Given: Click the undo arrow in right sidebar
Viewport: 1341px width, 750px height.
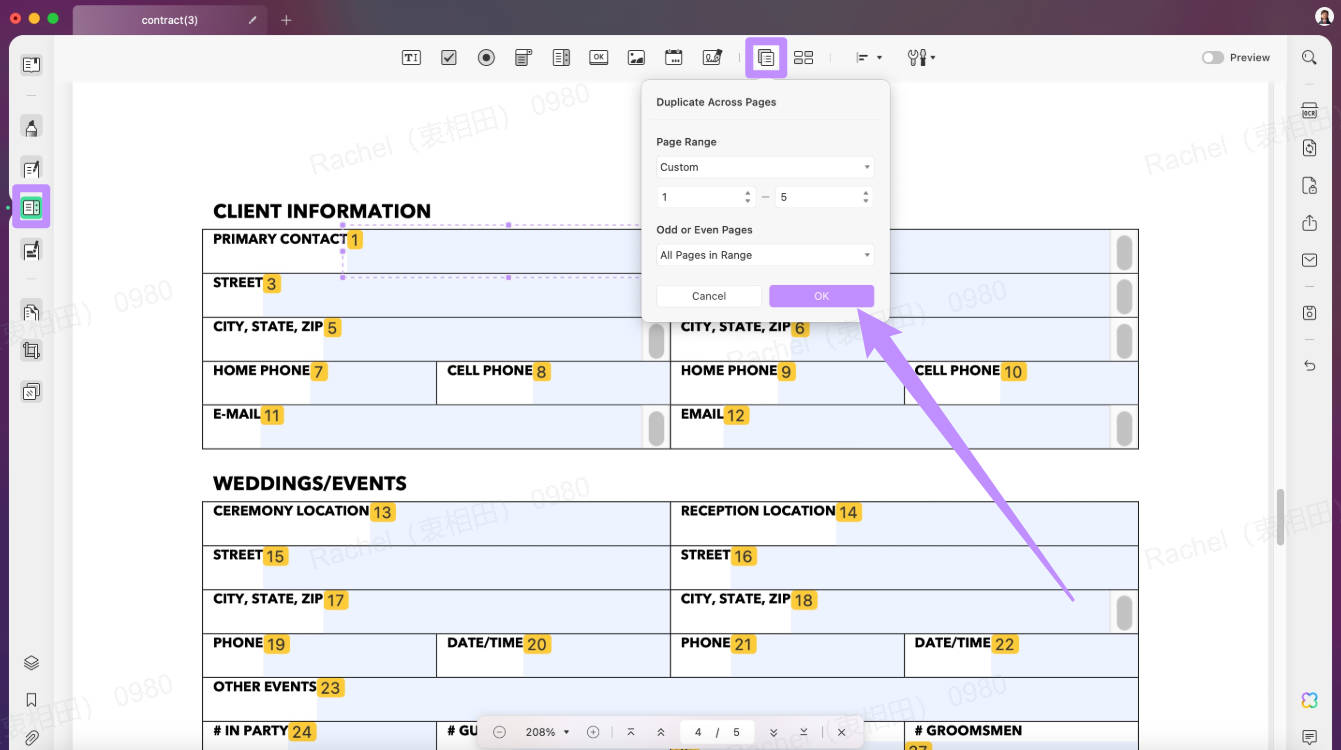Looking at the screenshot, I should point(1309,366).
